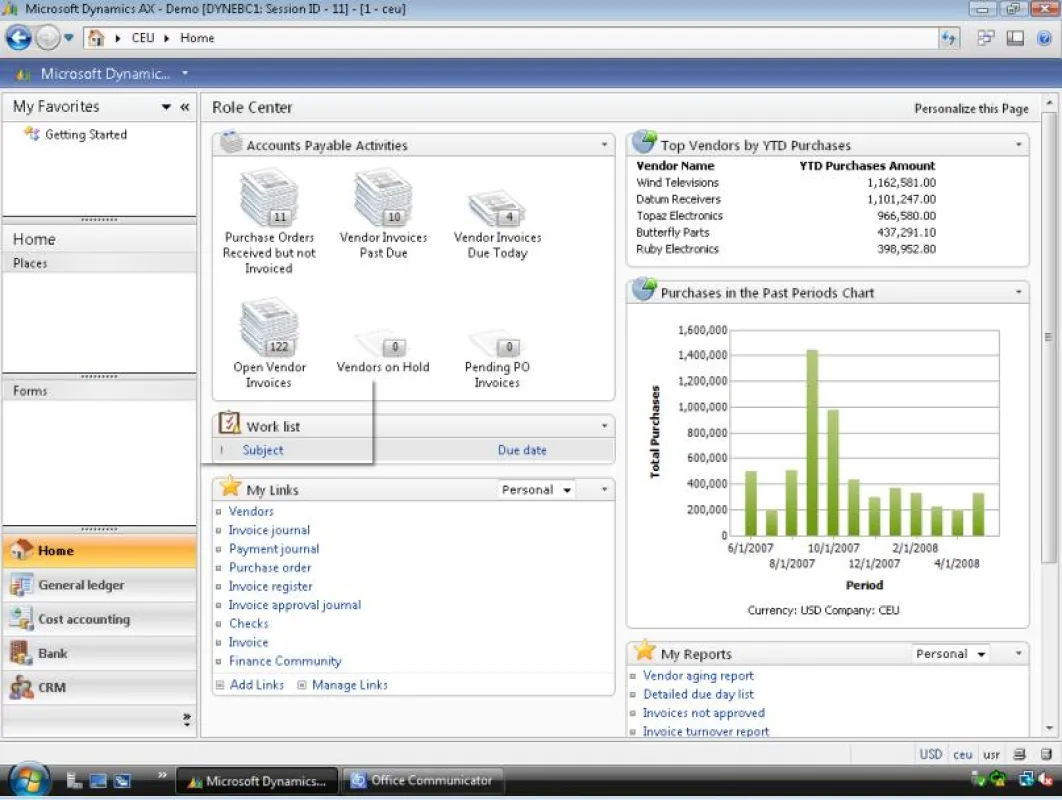Click the Back navigation arrow button

pyautogui.click(x=18, y=38)
